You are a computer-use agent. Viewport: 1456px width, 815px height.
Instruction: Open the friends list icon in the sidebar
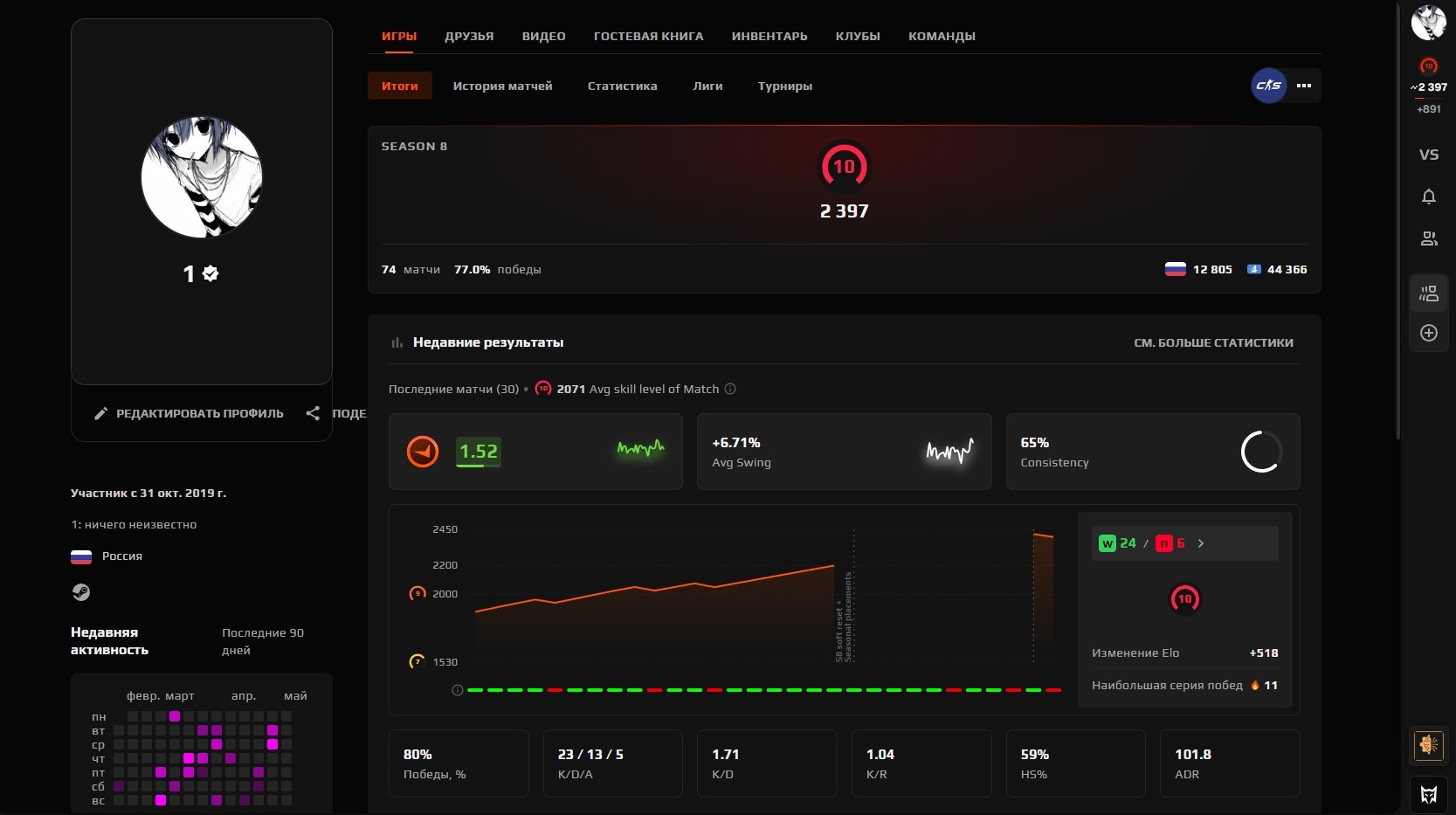pyautogui.click(x=1429, y=238)
